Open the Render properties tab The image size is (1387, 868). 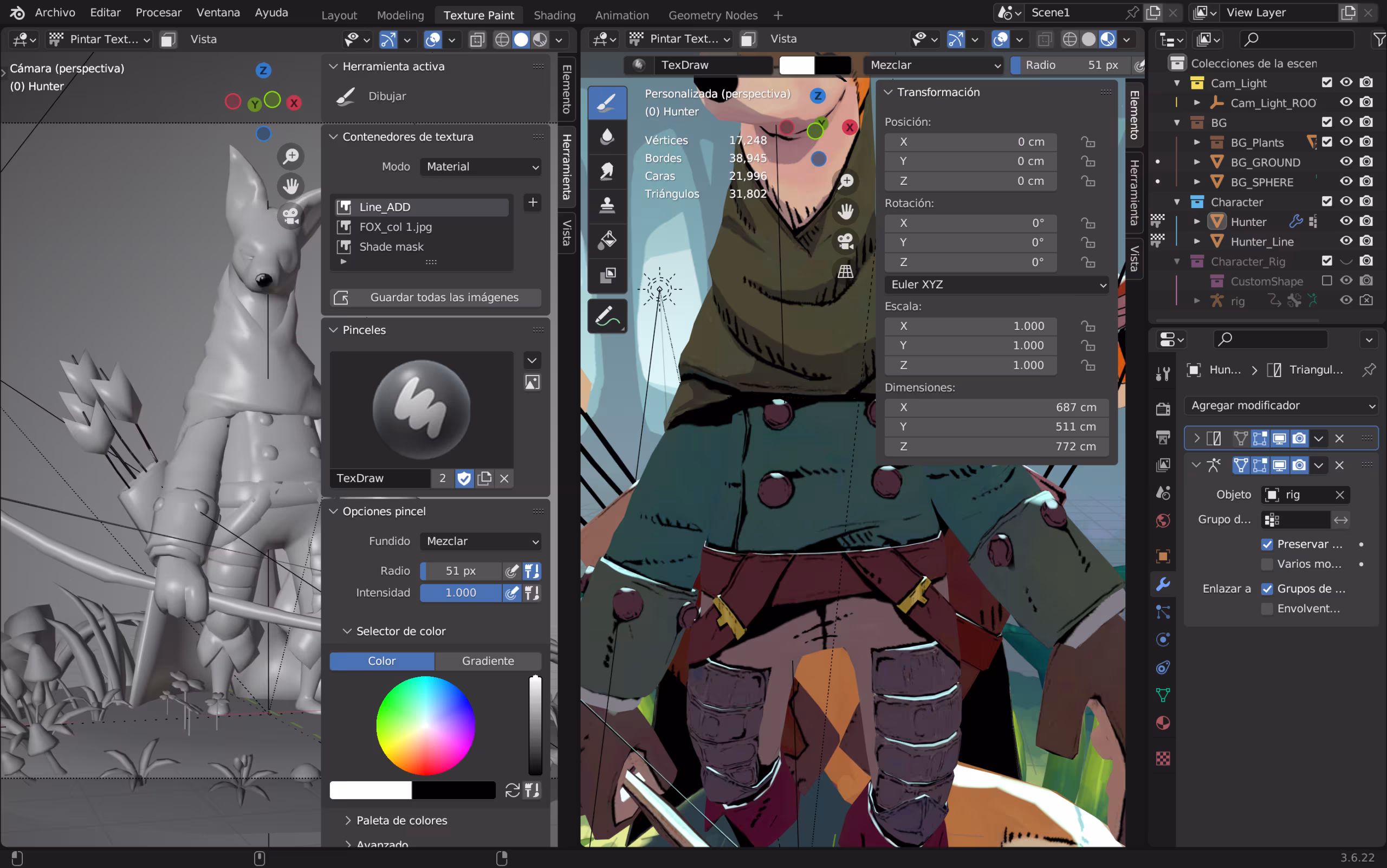coord(1163,409)
